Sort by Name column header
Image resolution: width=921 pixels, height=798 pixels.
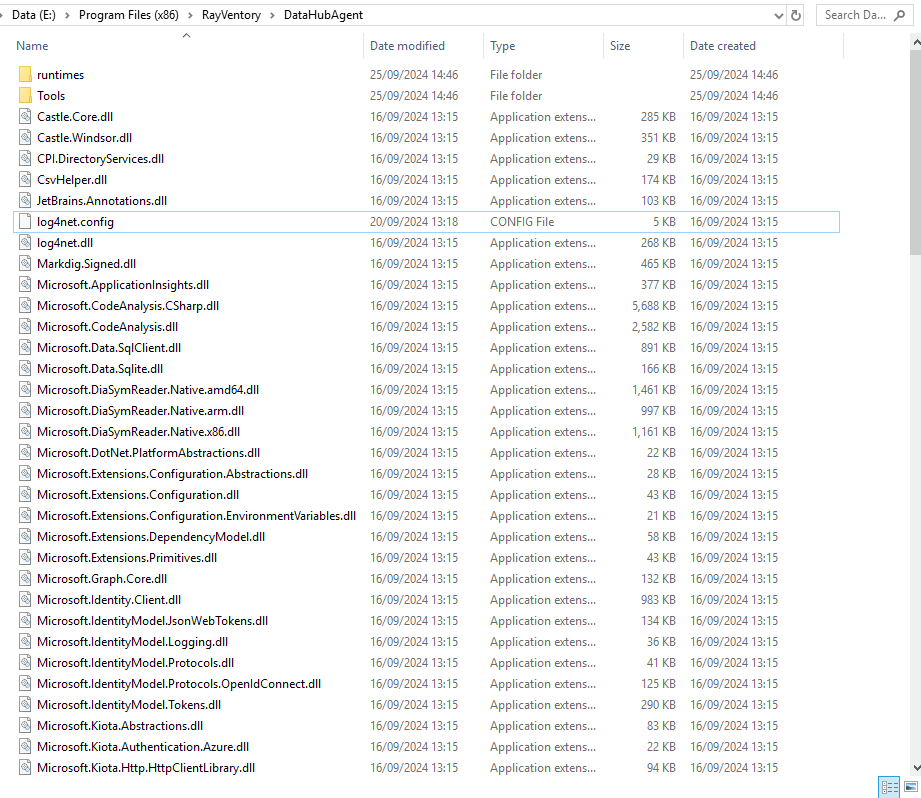tap(32, 46)
